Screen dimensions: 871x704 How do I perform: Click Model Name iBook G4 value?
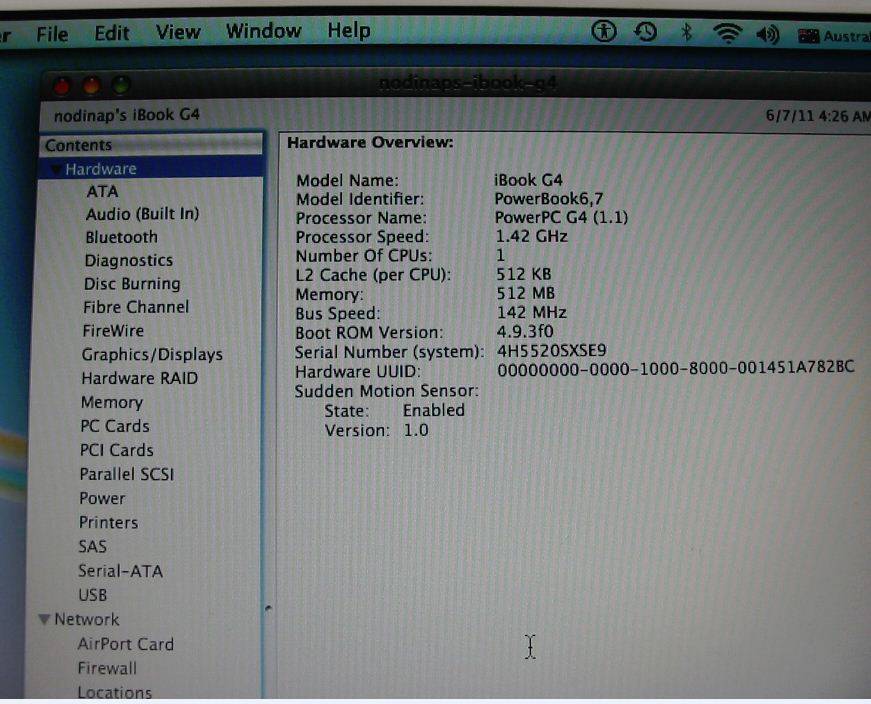(528, 180)
